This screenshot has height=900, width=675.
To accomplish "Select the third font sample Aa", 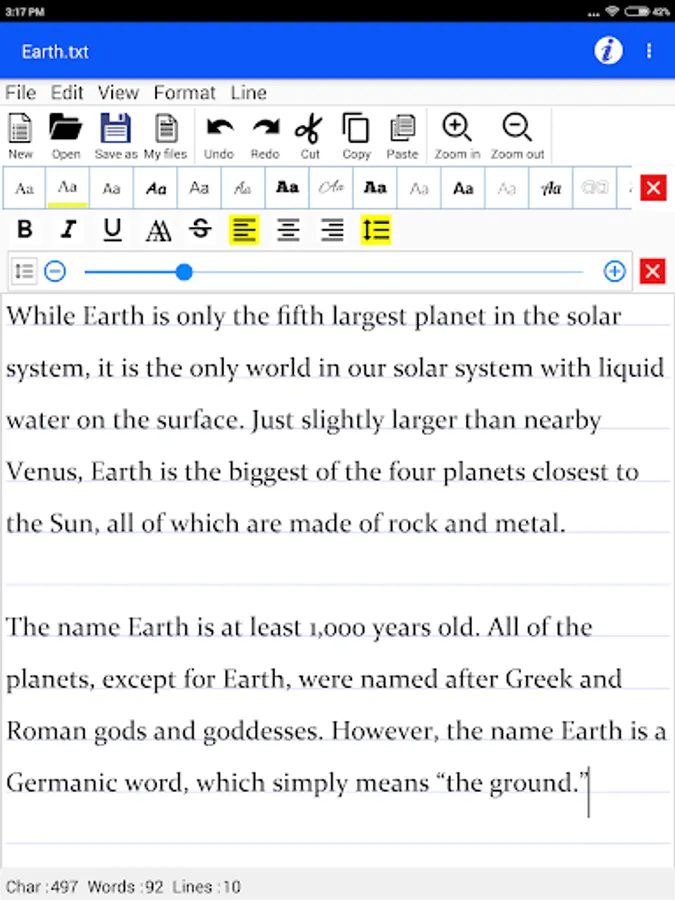I will point(111,188).
